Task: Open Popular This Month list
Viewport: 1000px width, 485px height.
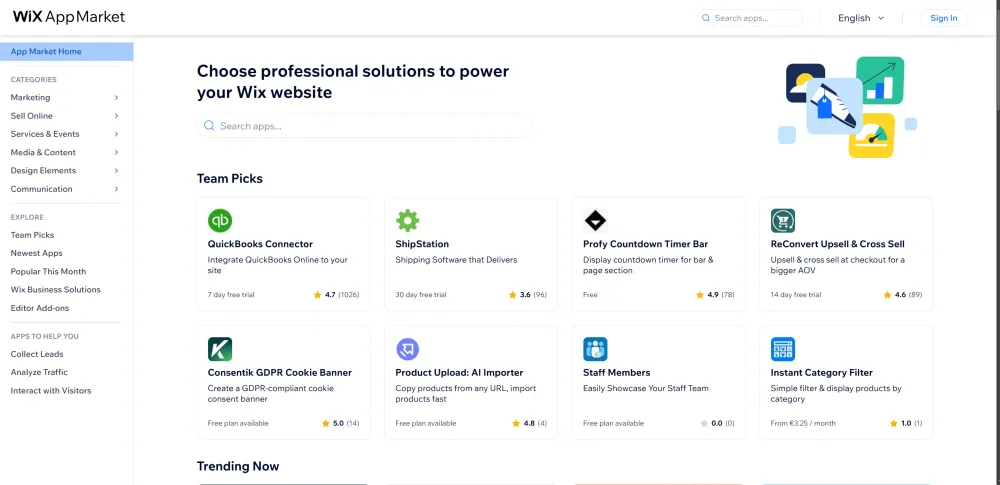Action: click(48, 272)
